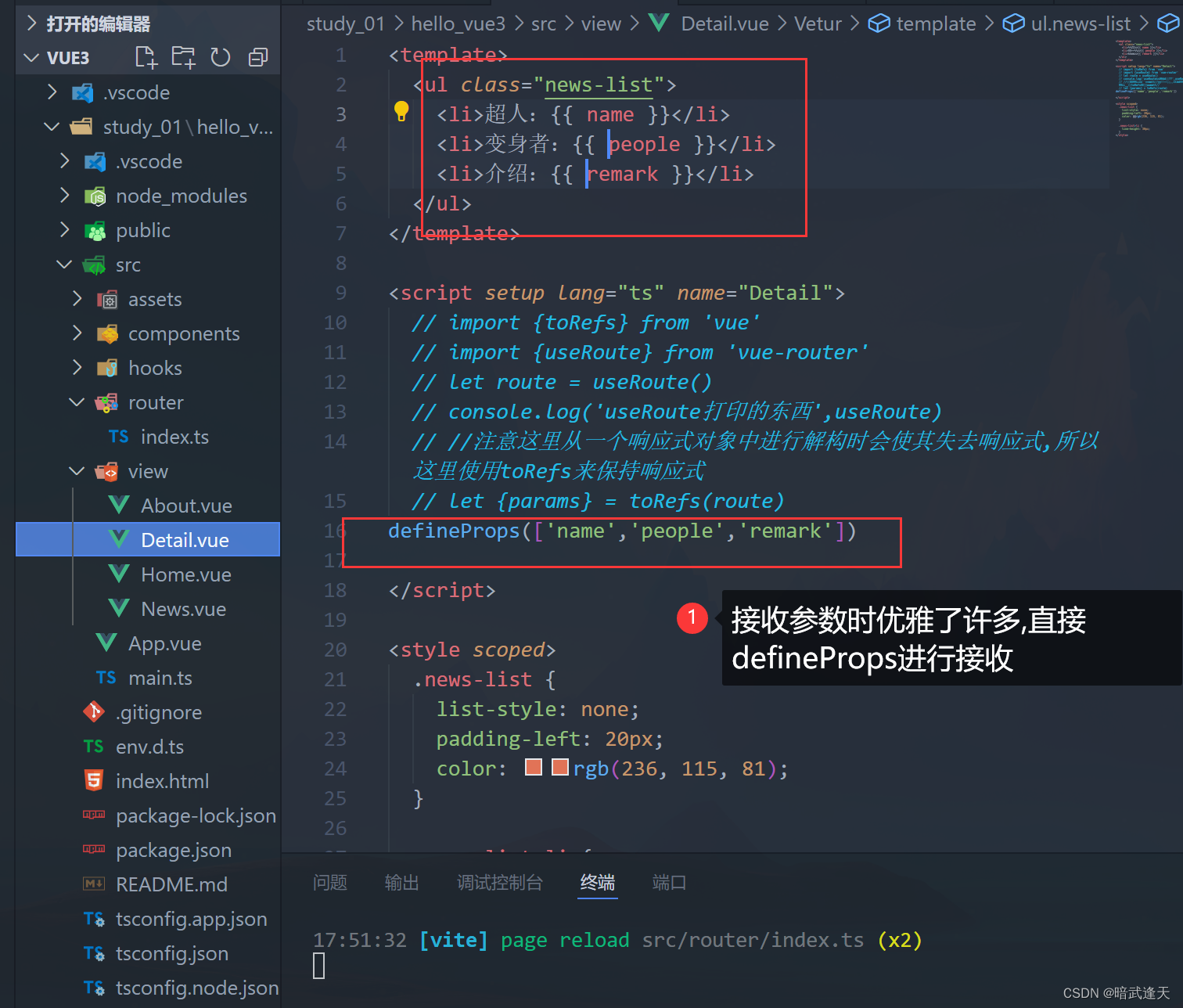The width and height of the screenshot is (1183, 1008).
Task: Click the study_01 breadcrumb segment
Action: (346, 23)
